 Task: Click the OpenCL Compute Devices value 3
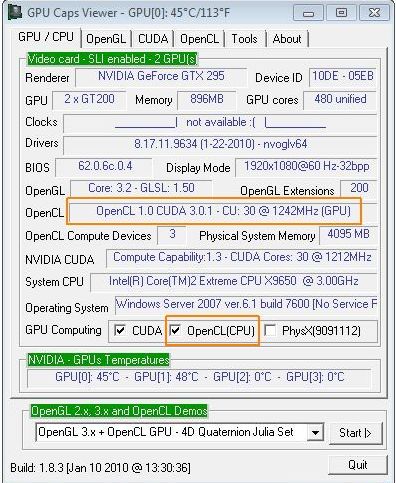pyautogui.click(x=172, y=235)
